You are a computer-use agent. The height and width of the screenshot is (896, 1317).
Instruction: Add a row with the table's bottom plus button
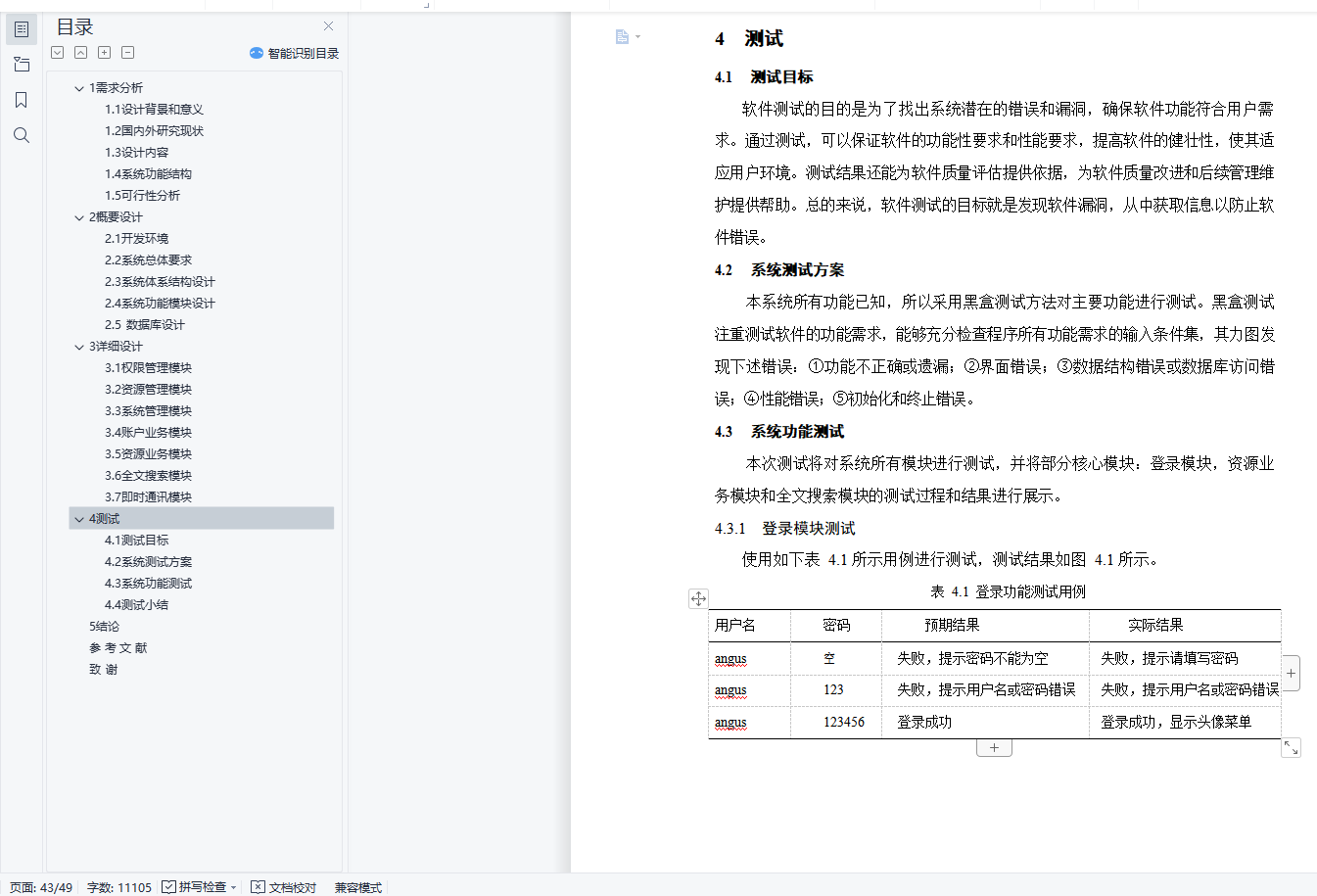tap(994, 748)
